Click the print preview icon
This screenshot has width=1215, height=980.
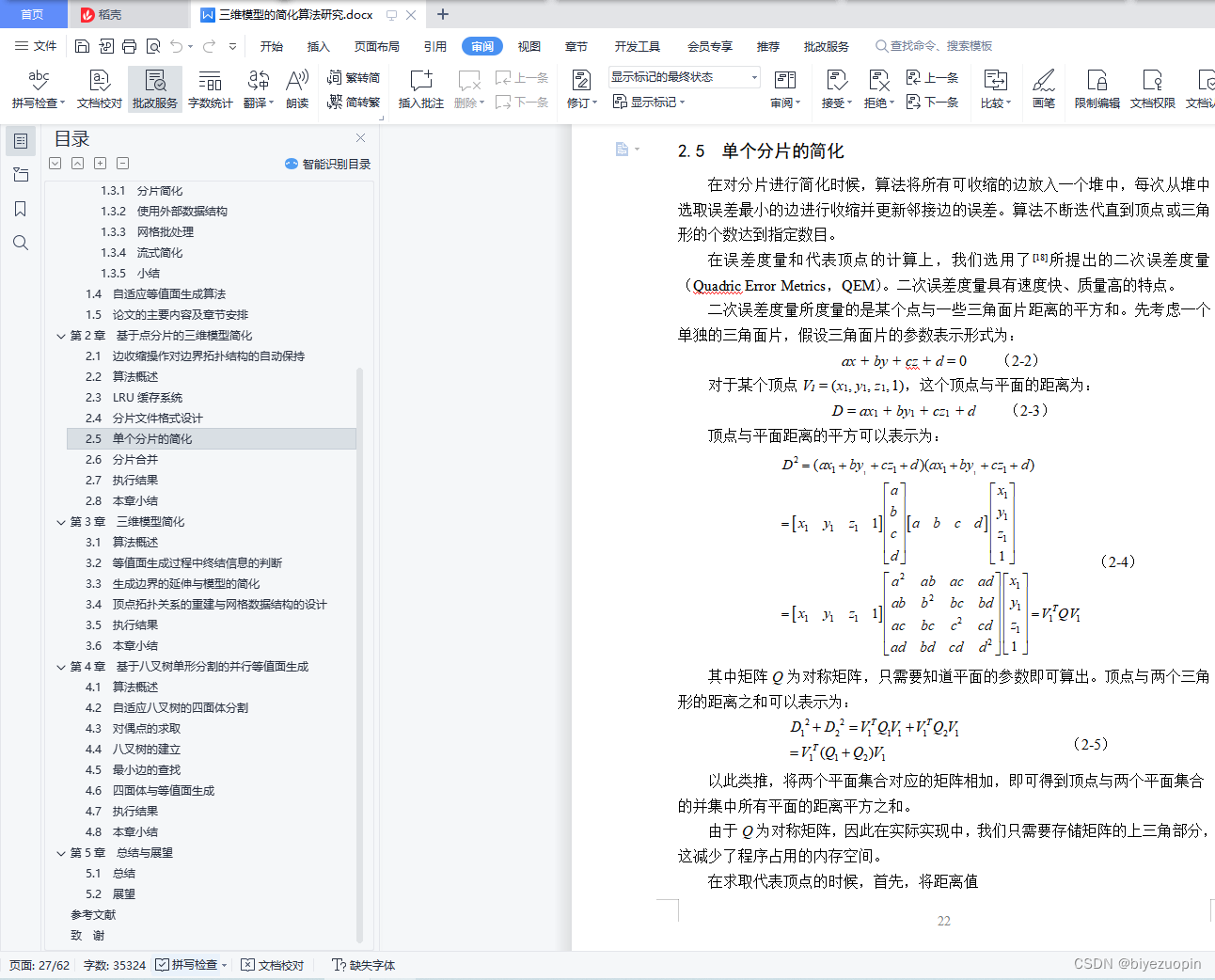pyautogui.click(x=152, y=46)
